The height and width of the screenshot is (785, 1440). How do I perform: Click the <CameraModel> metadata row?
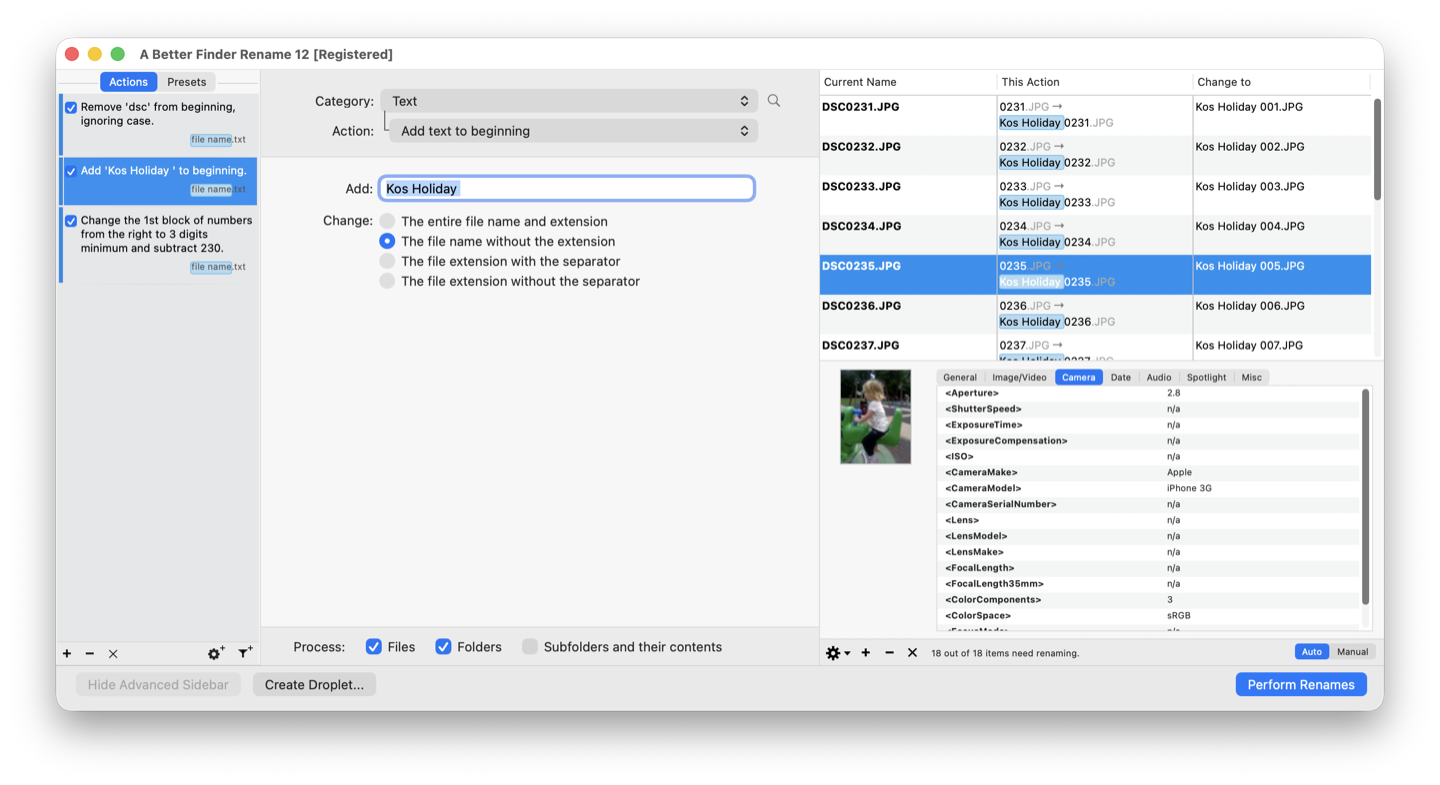click(x=1150, y=488)
